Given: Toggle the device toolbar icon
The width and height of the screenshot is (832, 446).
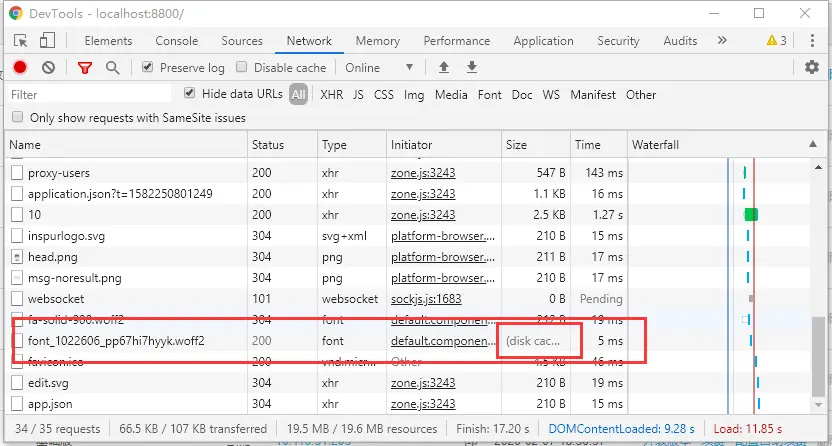Looking at the screenshot, I should (x=47, y=41).
